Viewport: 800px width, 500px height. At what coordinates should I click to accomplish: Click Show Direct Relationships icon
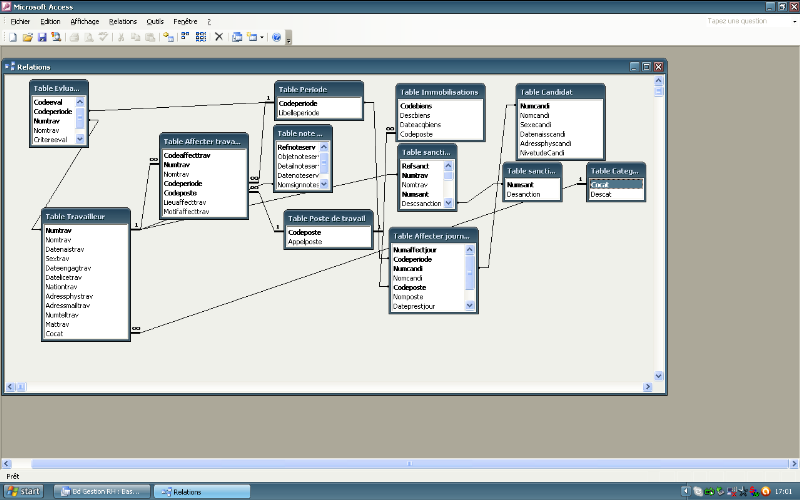point(186,37)
